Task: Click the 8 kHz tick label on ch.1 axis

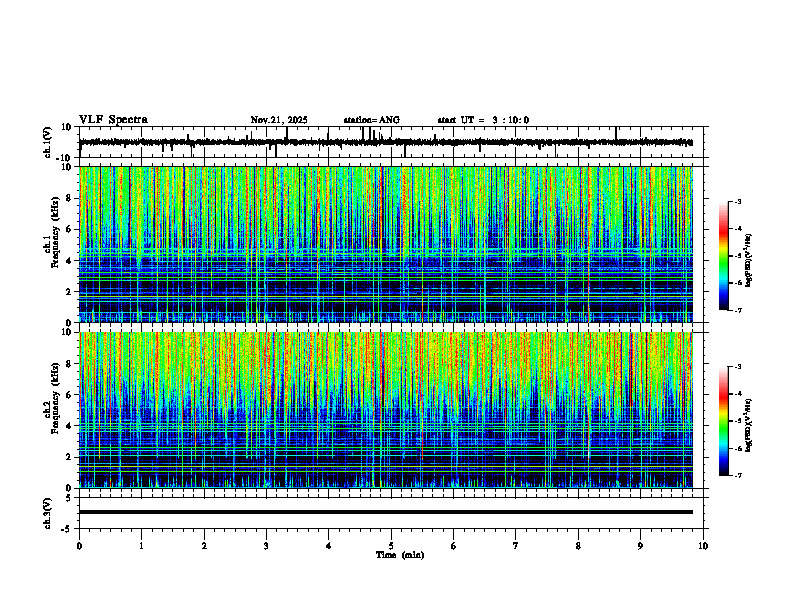Action: click(69, 198)
